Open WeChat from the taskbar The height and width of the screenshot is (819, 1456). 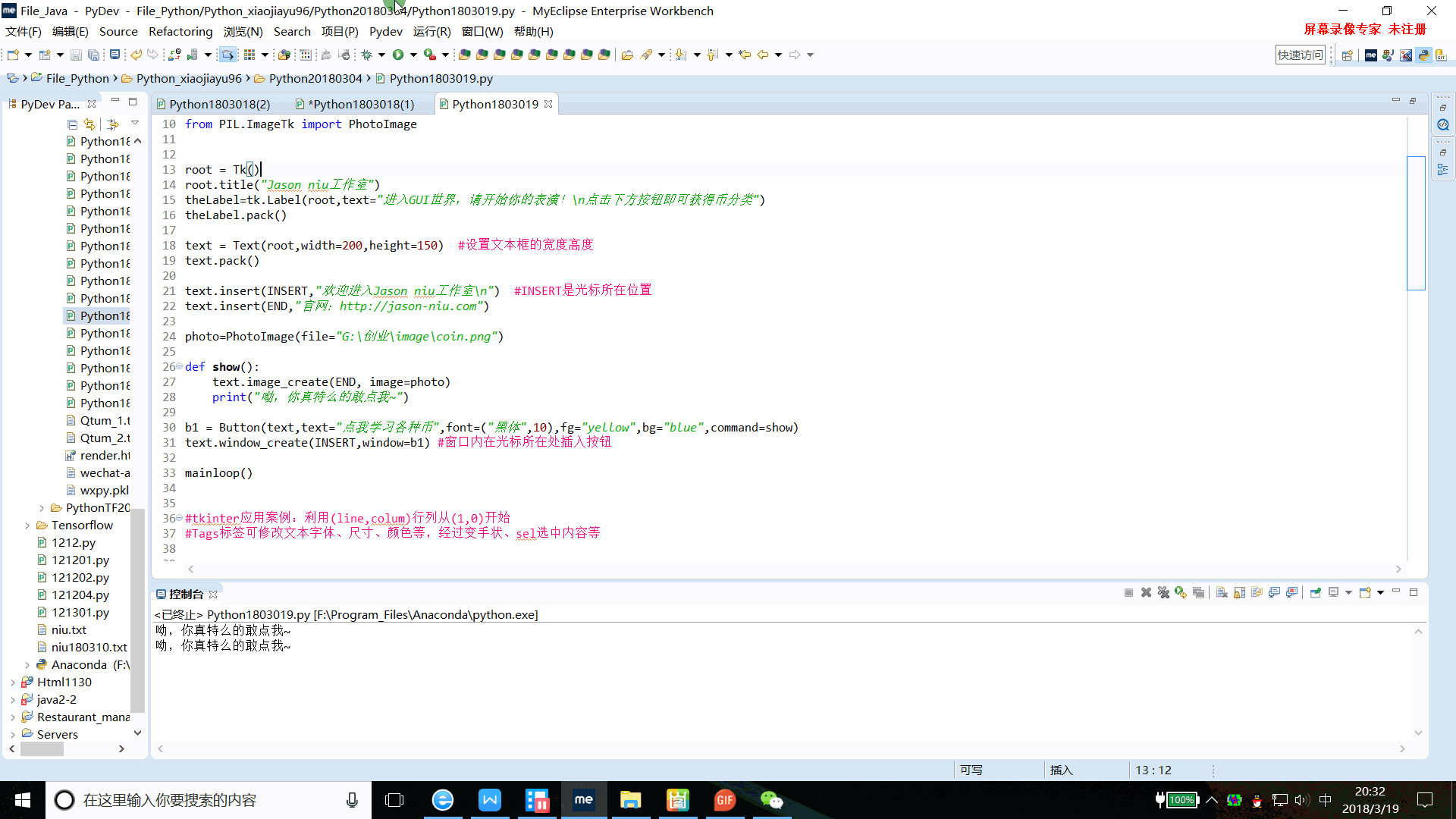pos(771,800)
